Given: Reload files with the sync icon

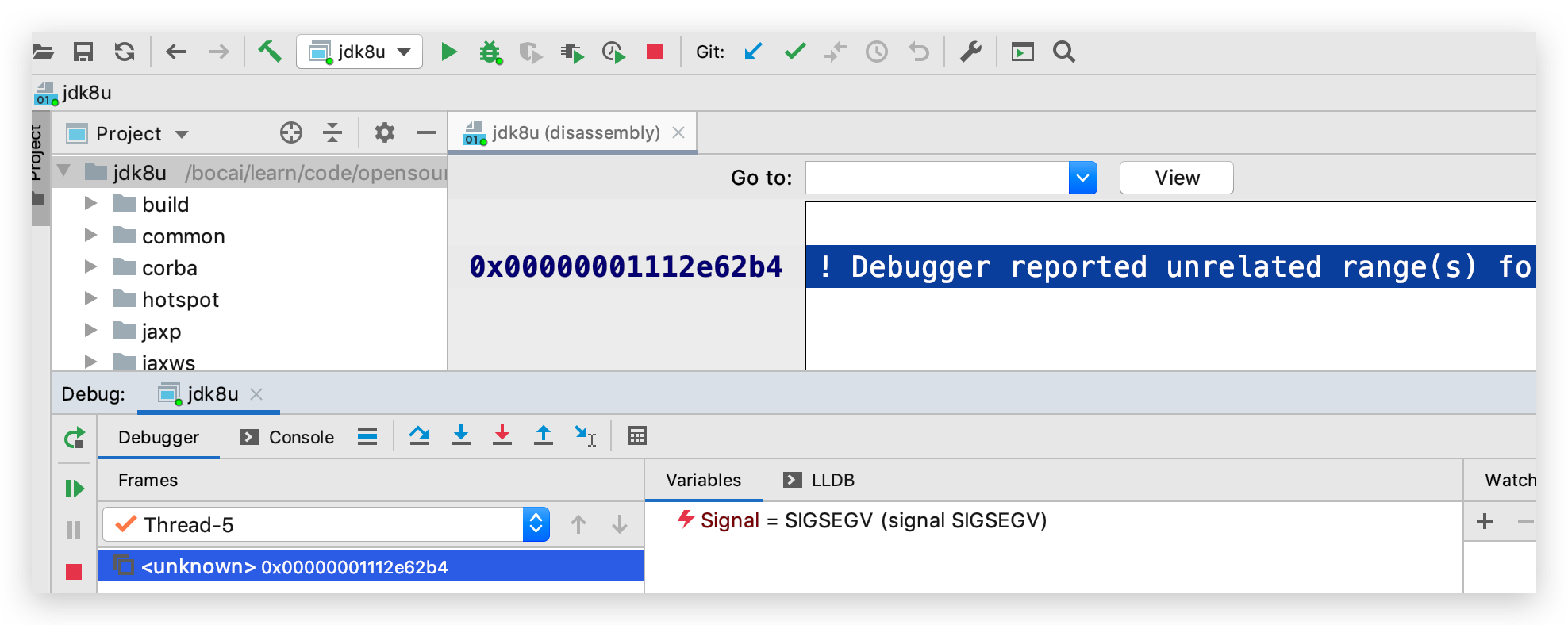Looking at the screenshot, I should [125, 52].
